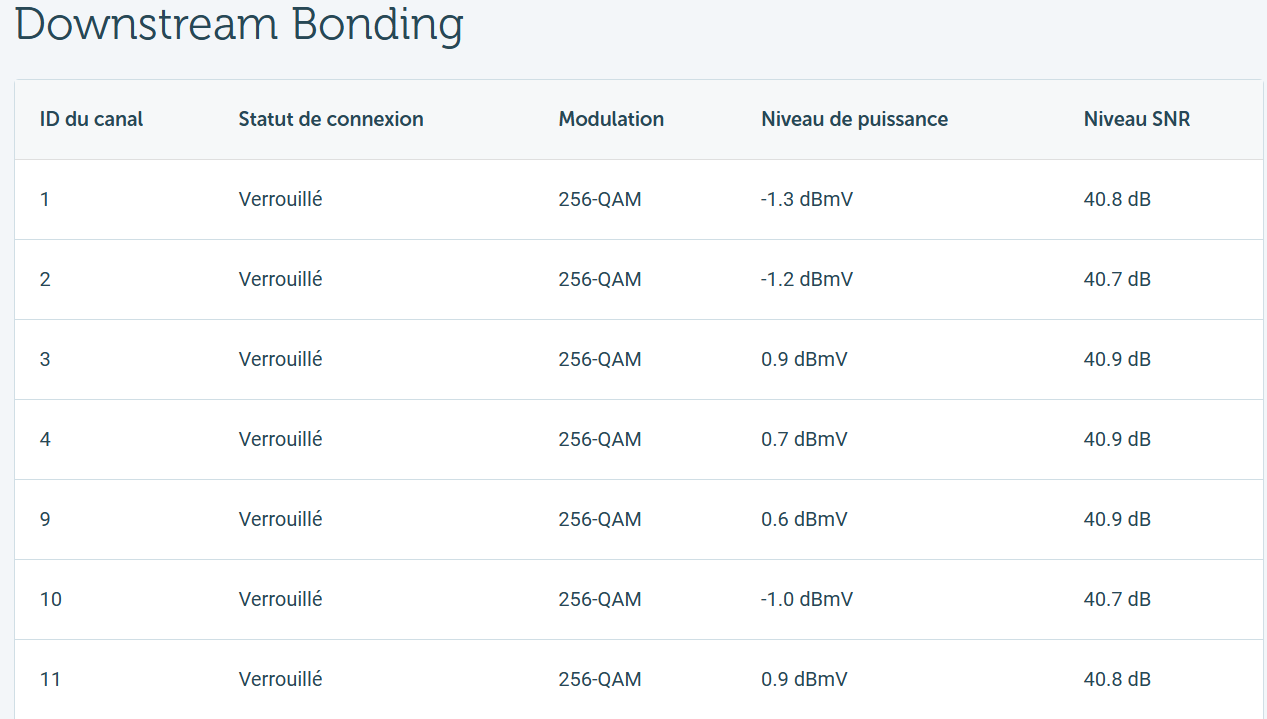Click the -1.3 dBmV power value

(807, 199)
